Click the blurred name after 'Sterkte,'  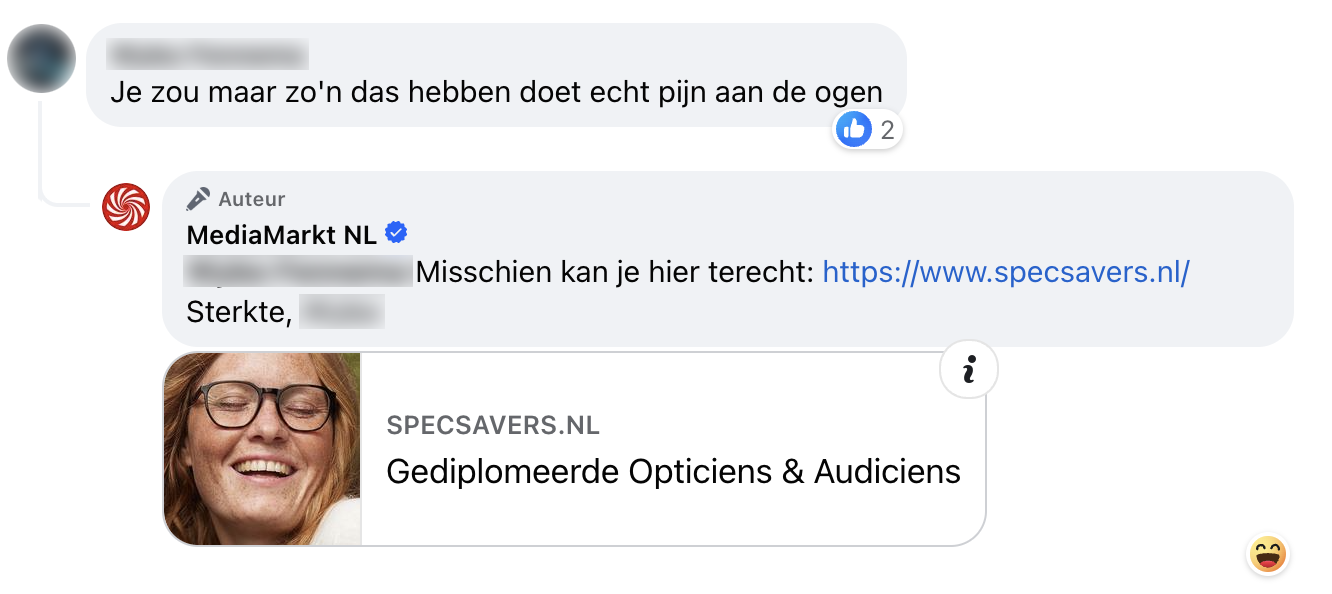tap(342, 313)
